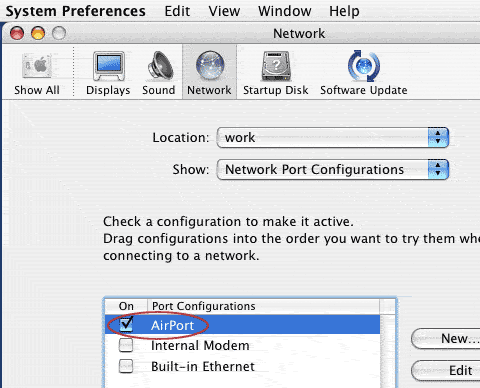480x388 pixels.
Task: Open the View menu
Action: coord(224,11)
